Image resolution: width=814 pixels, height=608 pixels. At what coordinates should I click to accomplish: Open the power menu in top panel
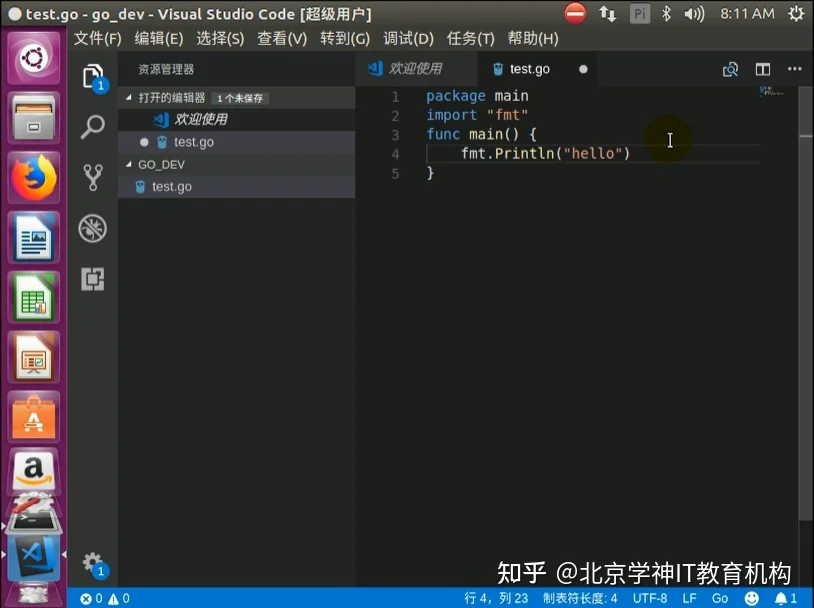796,13
